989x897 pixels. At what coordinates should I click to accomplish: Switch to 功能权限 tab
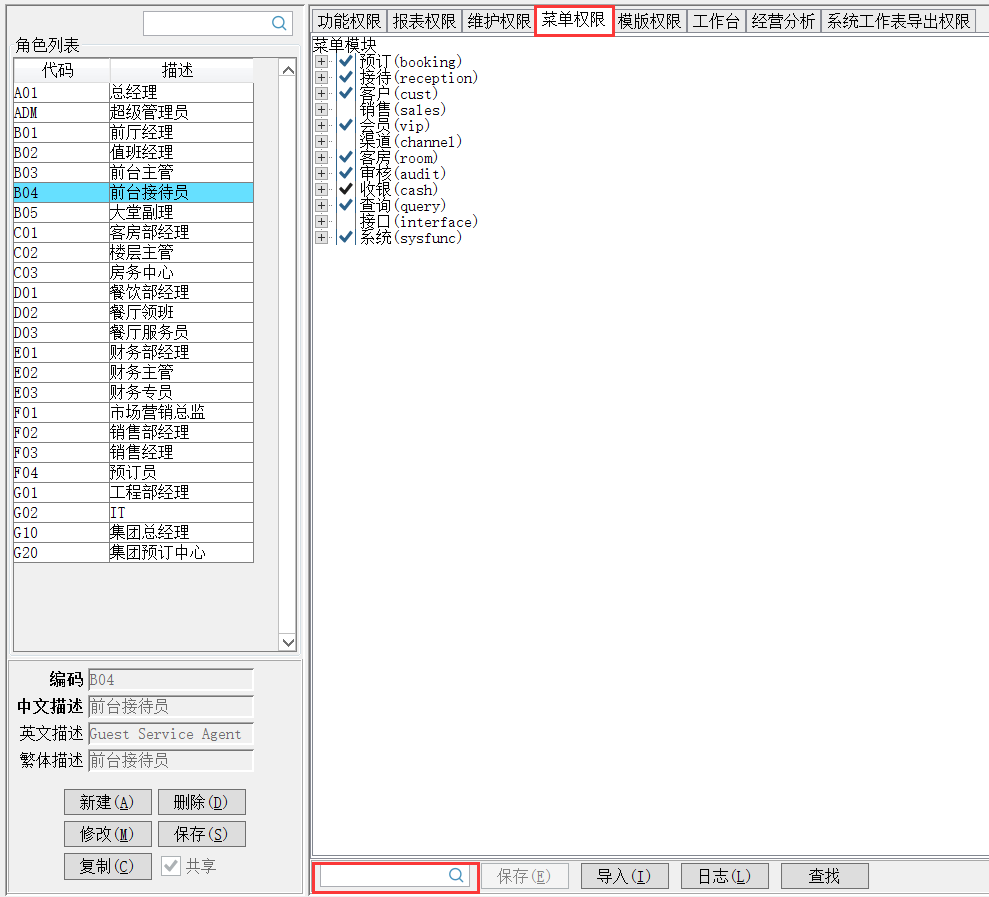coord(349,21)
